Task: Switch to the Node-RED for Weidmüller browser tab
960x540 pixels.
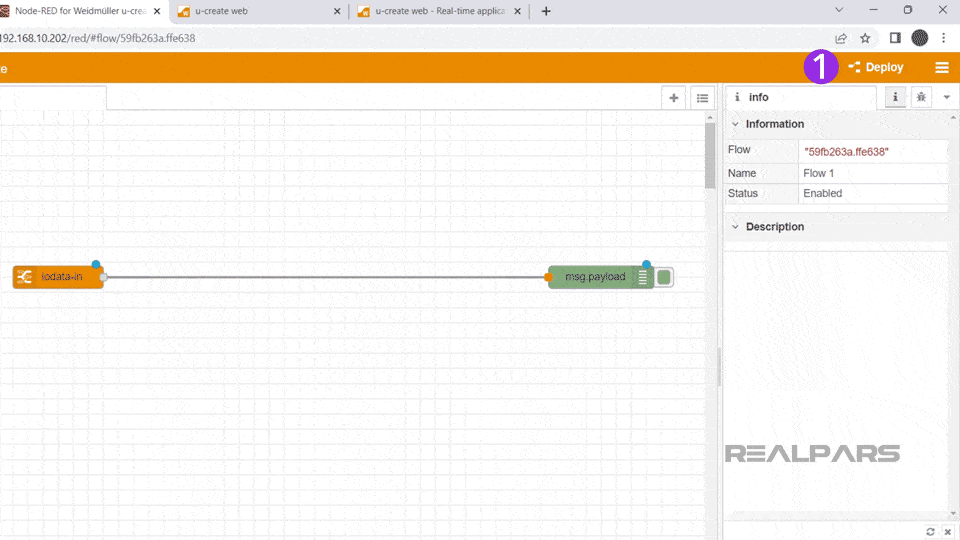Action: 80,11
